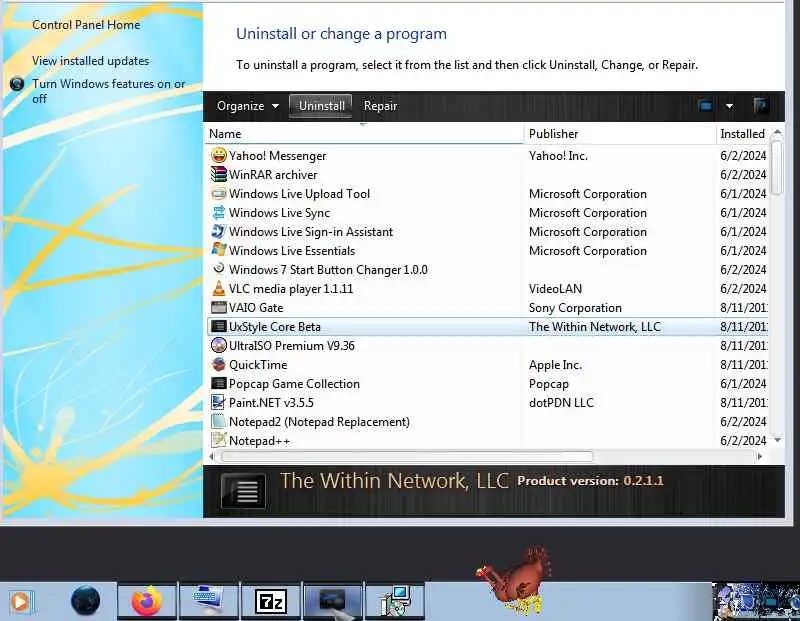Open Firefox from the taskbar

pyautogui.click(x=147, y=601)
